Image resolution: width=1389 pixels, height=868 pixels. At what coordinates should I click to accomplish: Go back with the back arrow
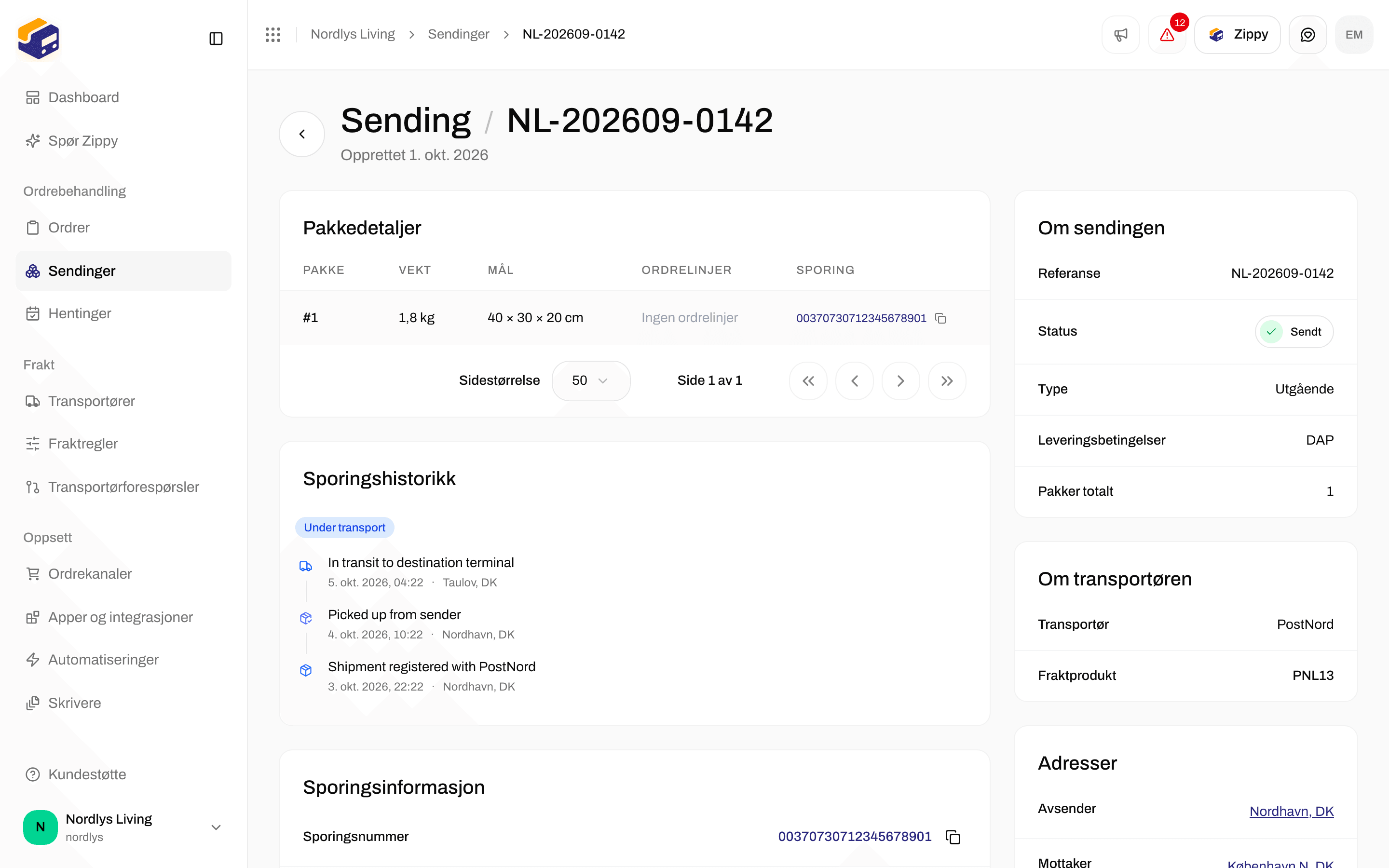(x=302, y=134)
